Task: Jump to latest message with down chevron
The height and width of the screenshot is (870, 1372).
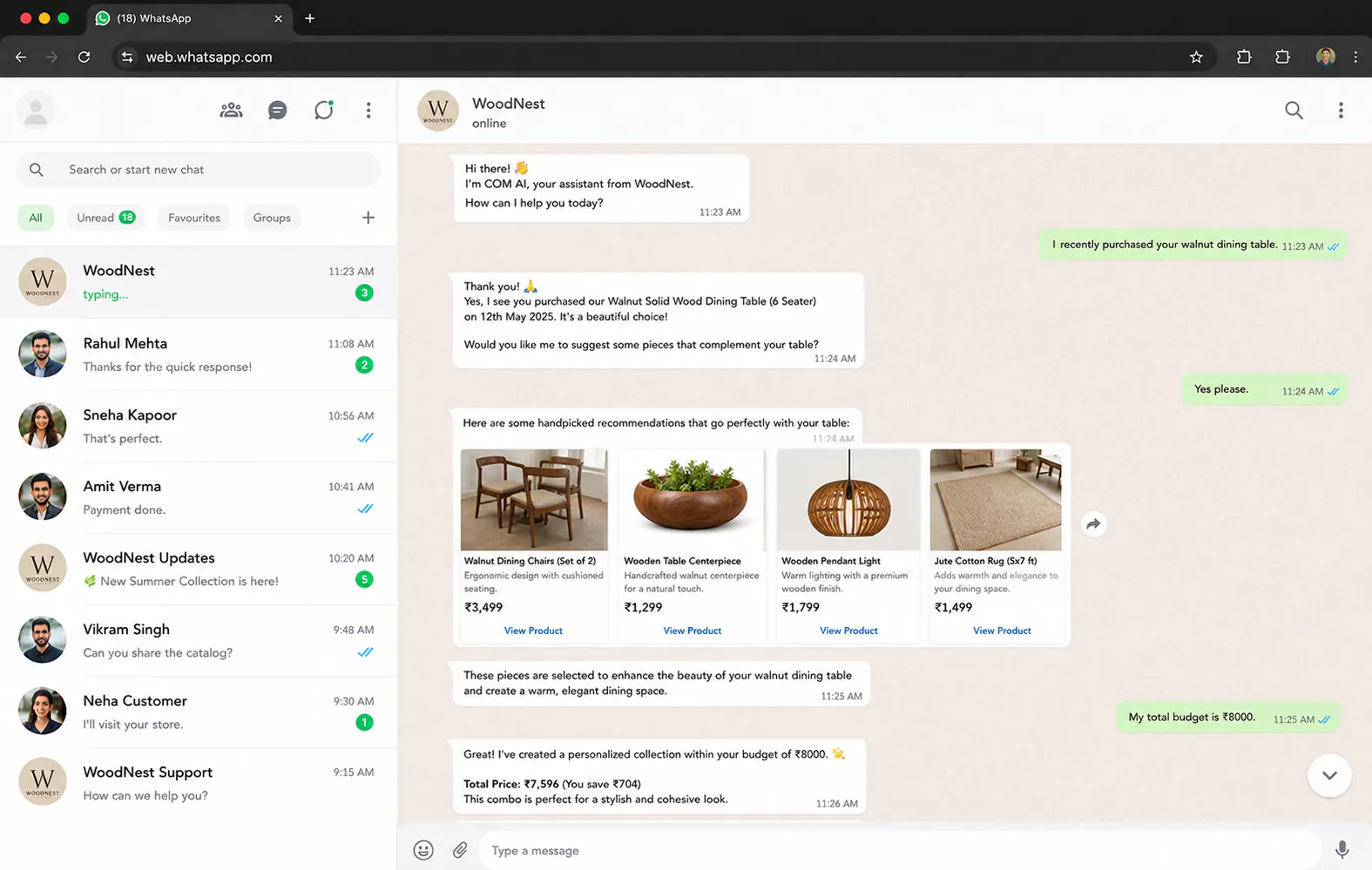Action: (1329, 775)
